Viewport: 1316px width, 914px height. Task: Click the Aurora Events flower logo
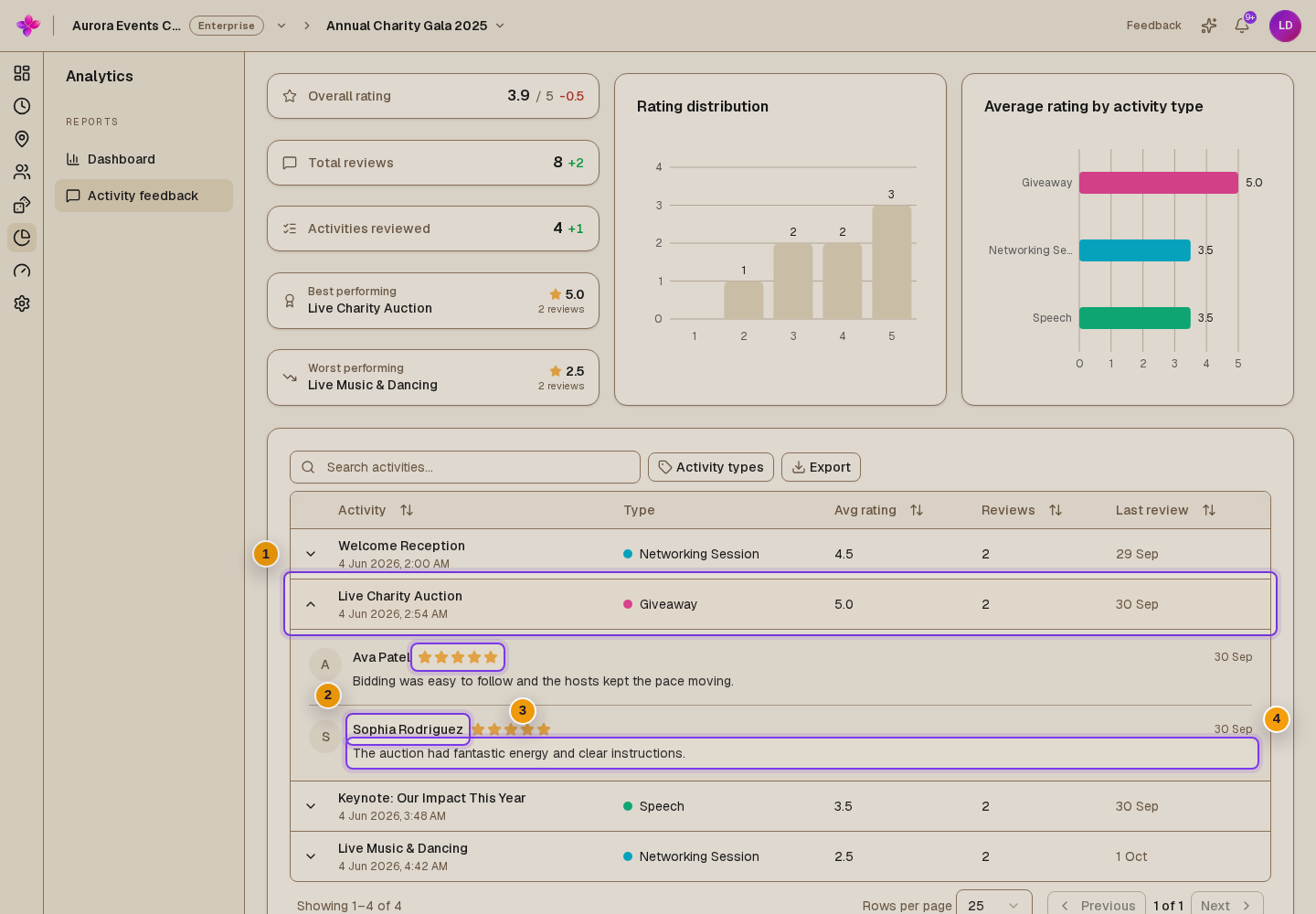point(28,26)
